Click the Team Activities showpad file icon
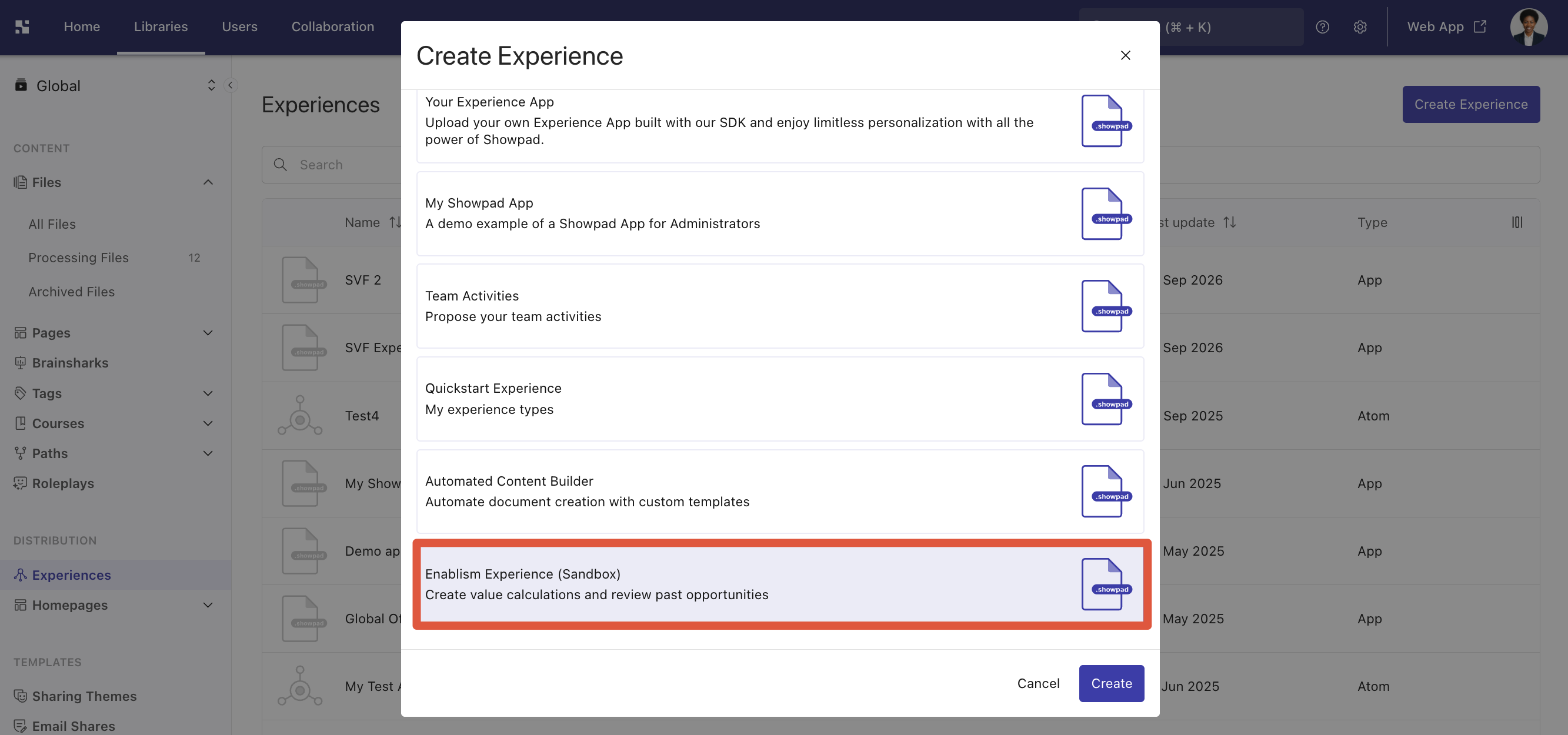The width and height of the screenshot is (1568, 735). point(1106,306)
